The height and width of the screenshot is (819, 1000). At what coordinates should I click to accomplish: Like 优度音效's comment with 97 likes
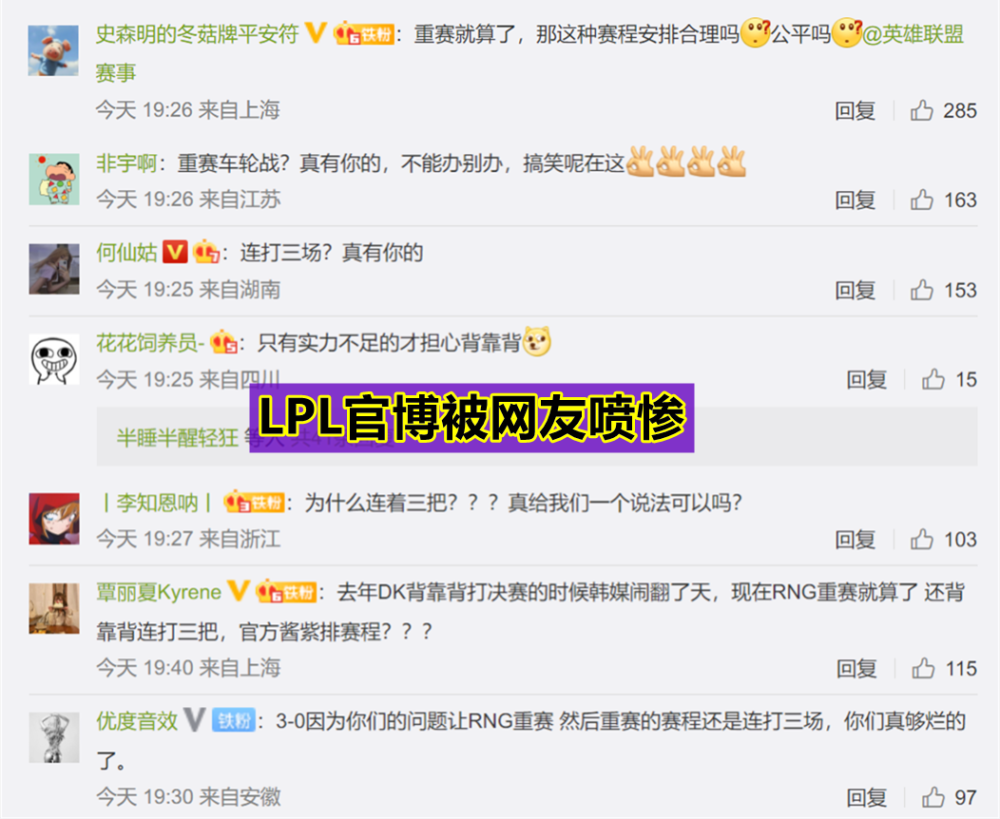(933, 797)
